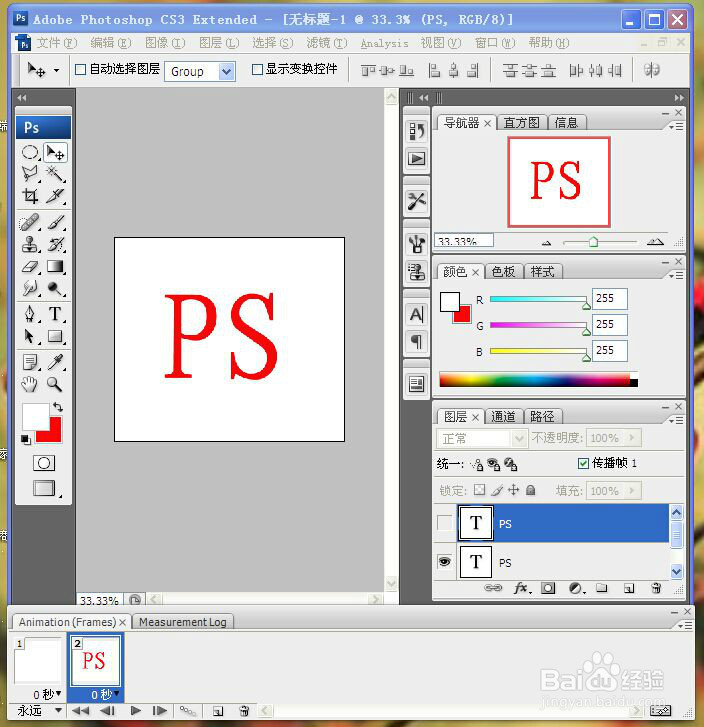Image resolution: width=704 pixels, height=727 pixels.
Task: Open the blend mode 正常 dropdown
Action: pyautogui.click(x=519, y=438)
